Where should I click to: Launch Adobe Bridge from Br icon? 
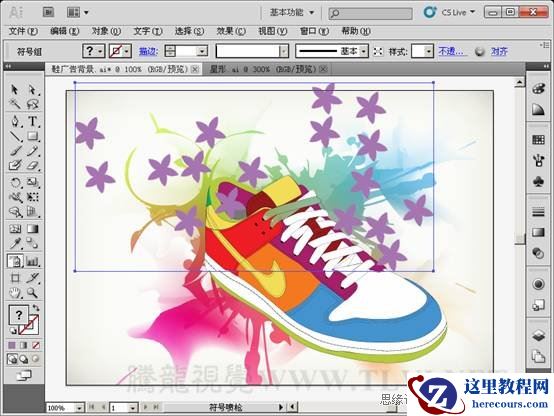click(48, 12)
